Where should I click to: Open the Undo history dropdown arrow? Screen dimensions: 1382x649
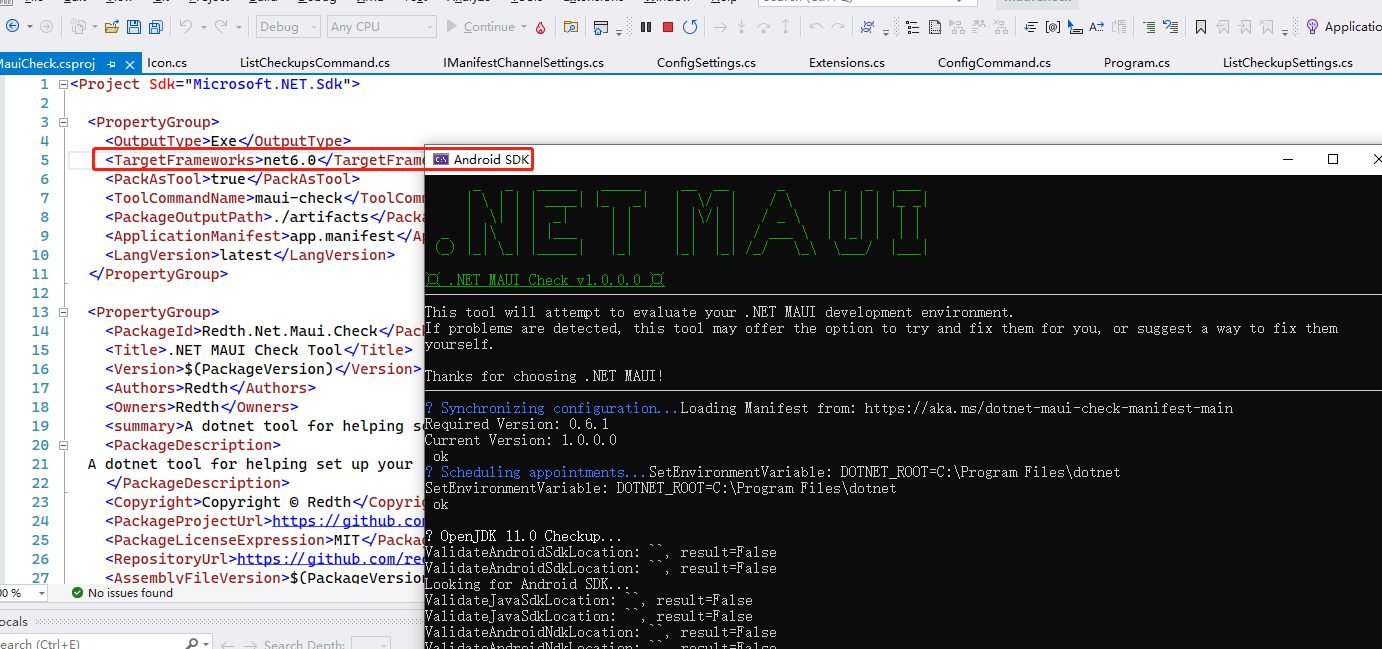(203, 27)
